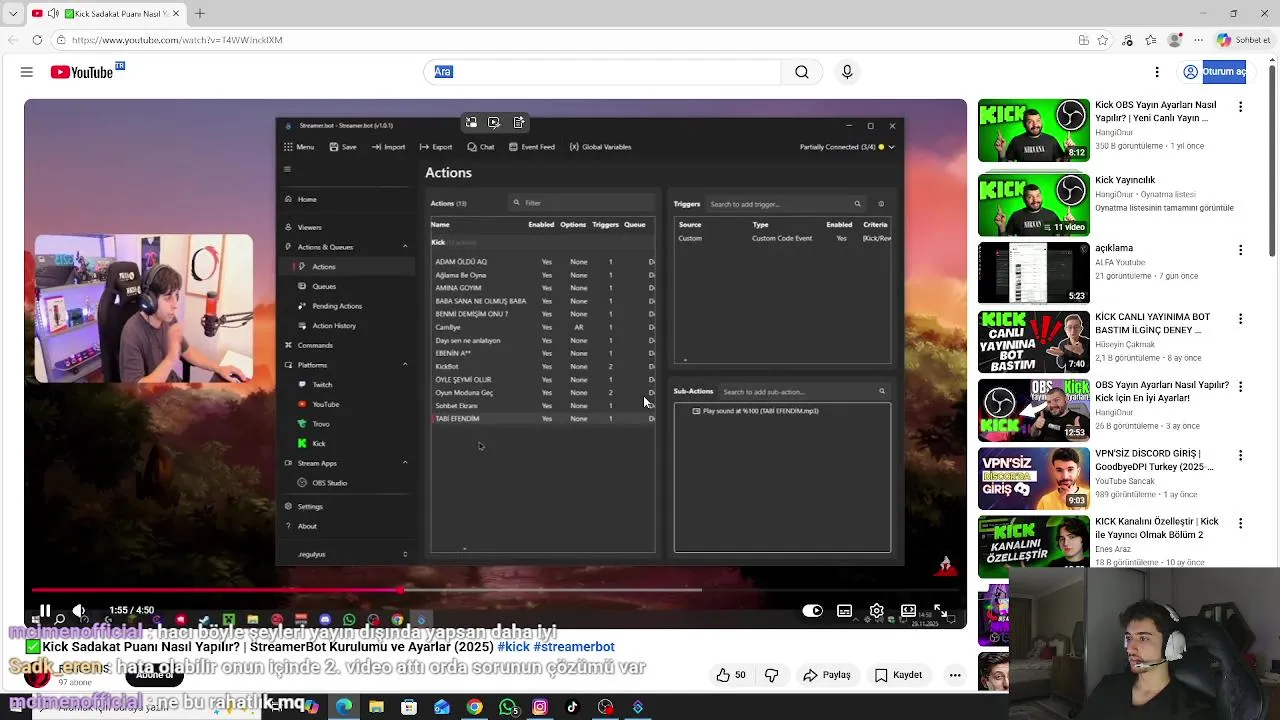The height and width of the screenshot is (720, 1280).
Task: Dislike the video
Action: pyautogui.click(x=771, y=675)
